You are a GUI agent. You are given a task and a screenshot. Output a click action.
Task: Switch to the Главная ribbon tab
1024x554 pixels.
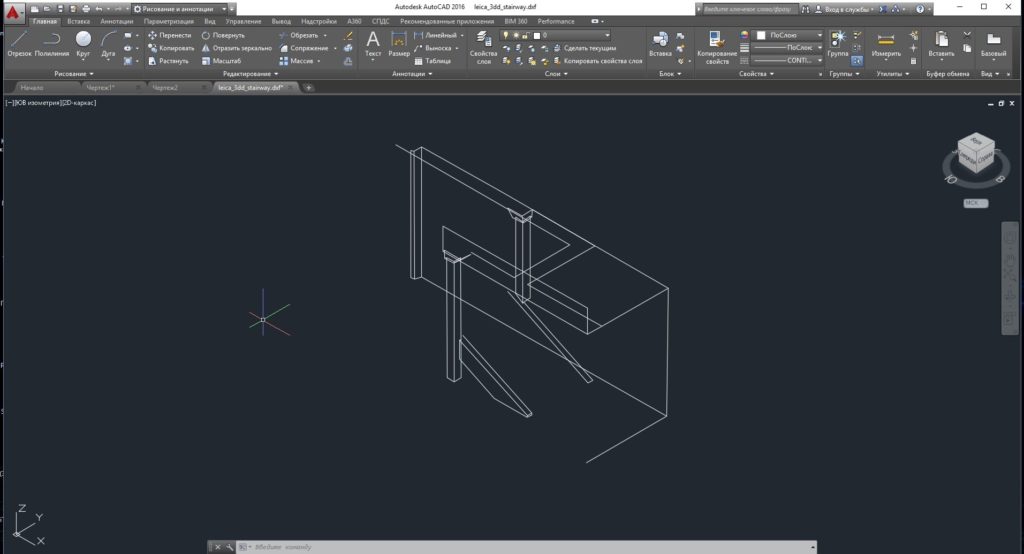(x=45, y=22)
